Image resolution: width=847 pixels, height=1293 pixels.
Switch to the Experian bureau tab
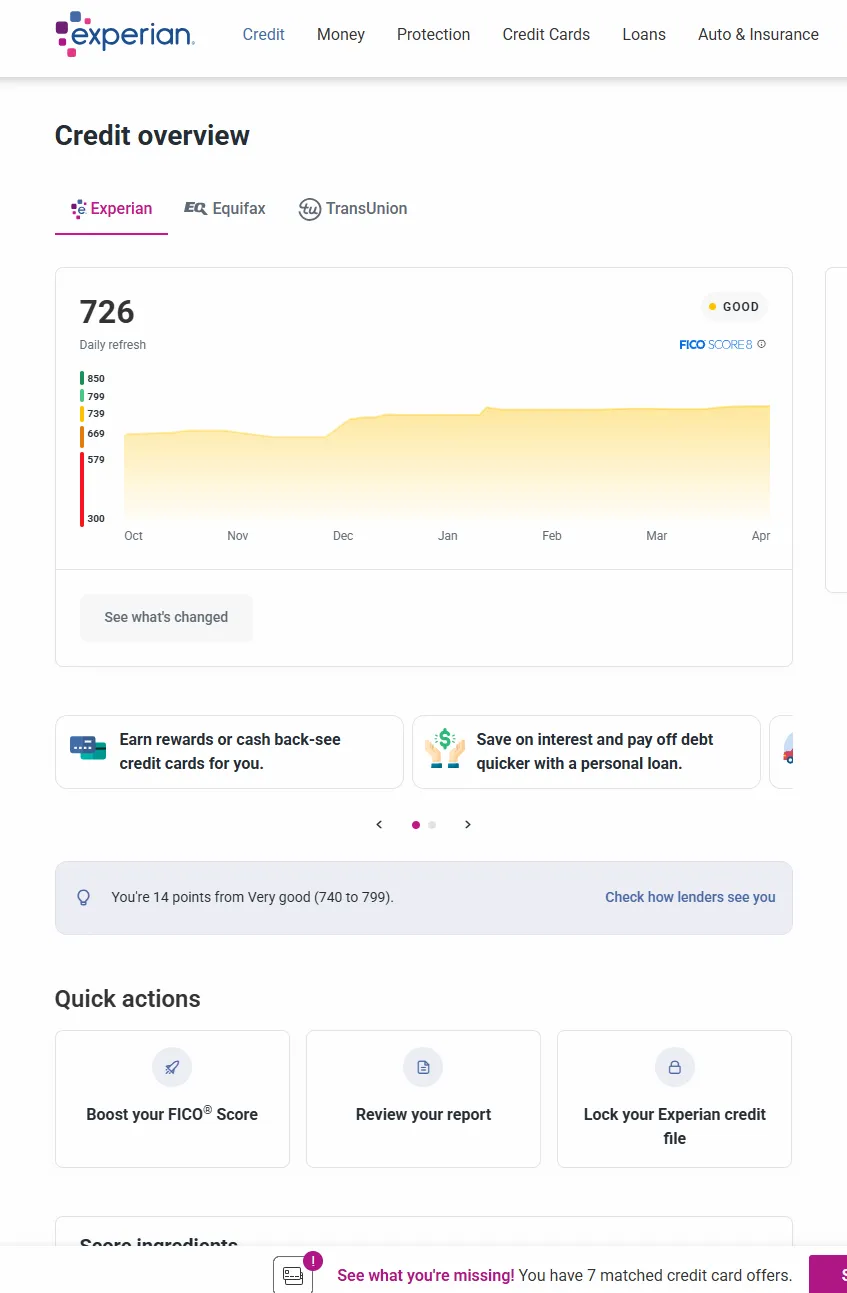[111, 209]
